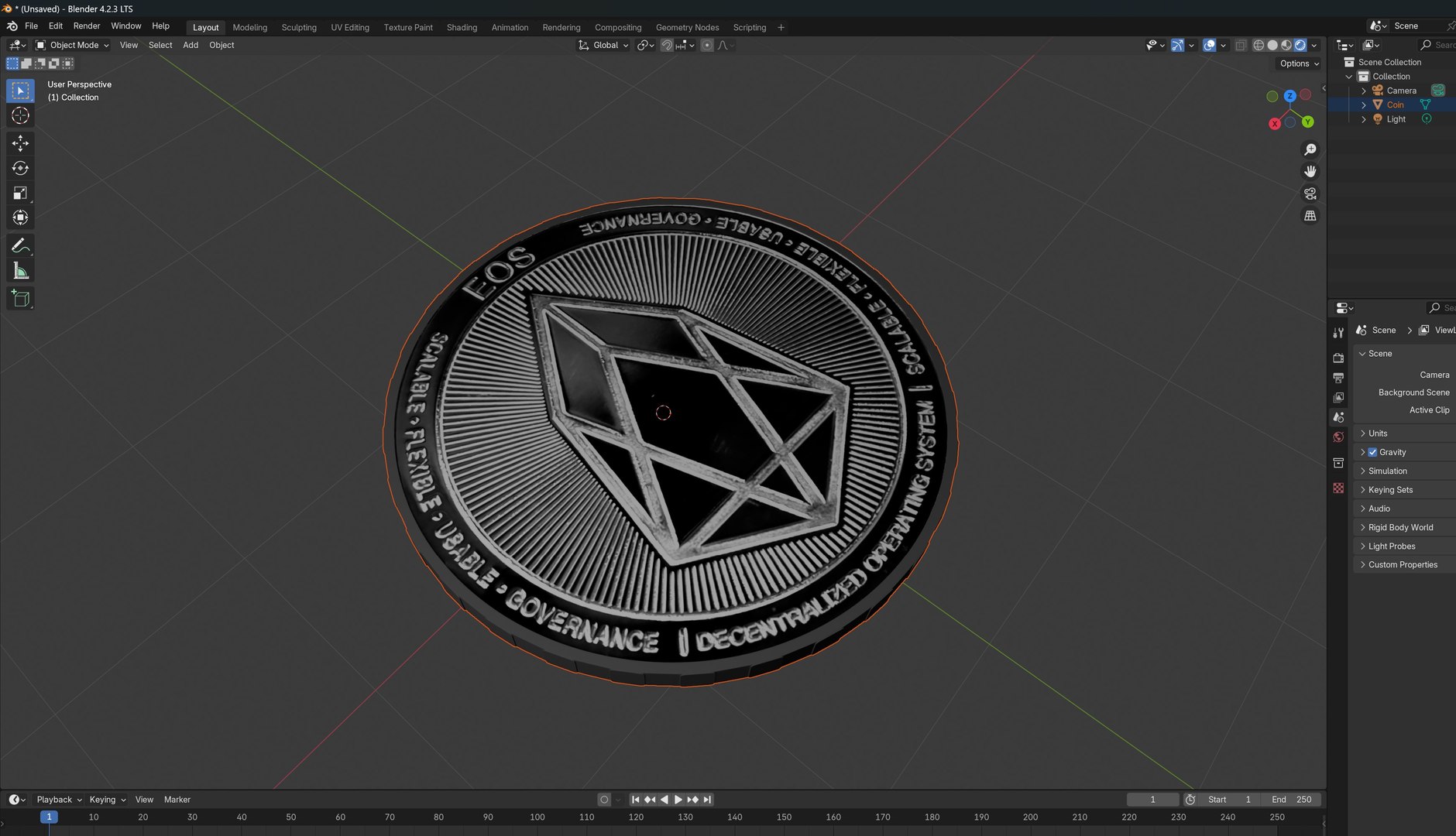Pick the Annotate pencil tool
1456x836 pixels.
(x=20, y=246)
